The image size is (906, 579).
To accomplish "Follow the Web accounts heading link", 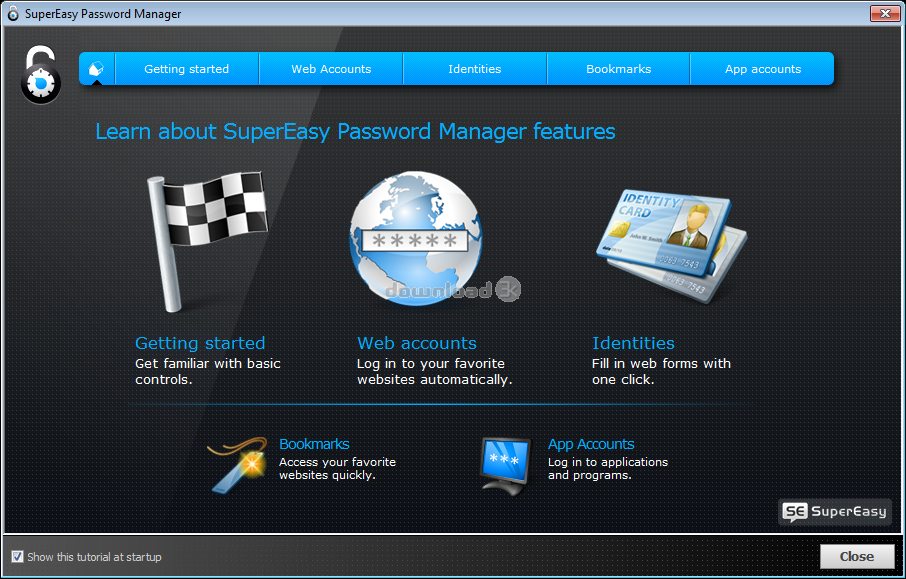I will [417, 343].
